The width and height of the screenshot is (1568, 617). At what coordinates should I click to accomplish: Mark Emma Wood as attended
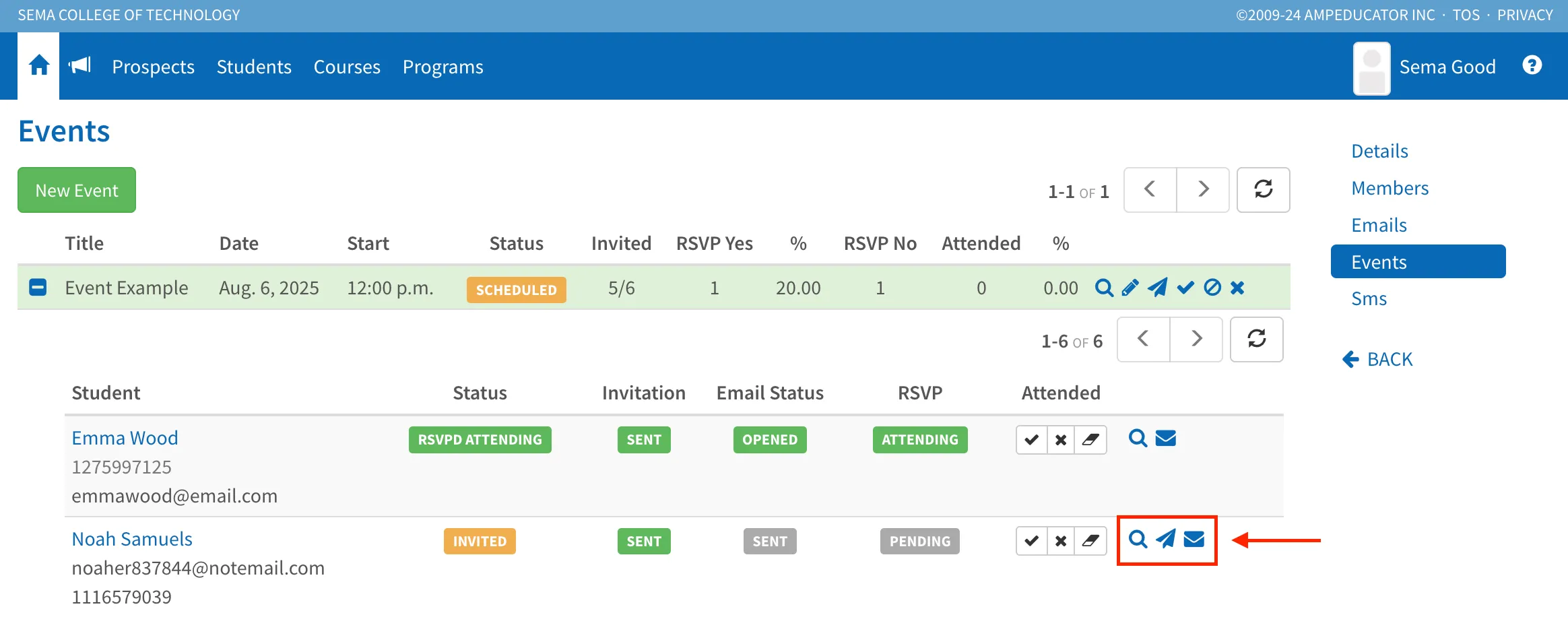pos(1031,440)
